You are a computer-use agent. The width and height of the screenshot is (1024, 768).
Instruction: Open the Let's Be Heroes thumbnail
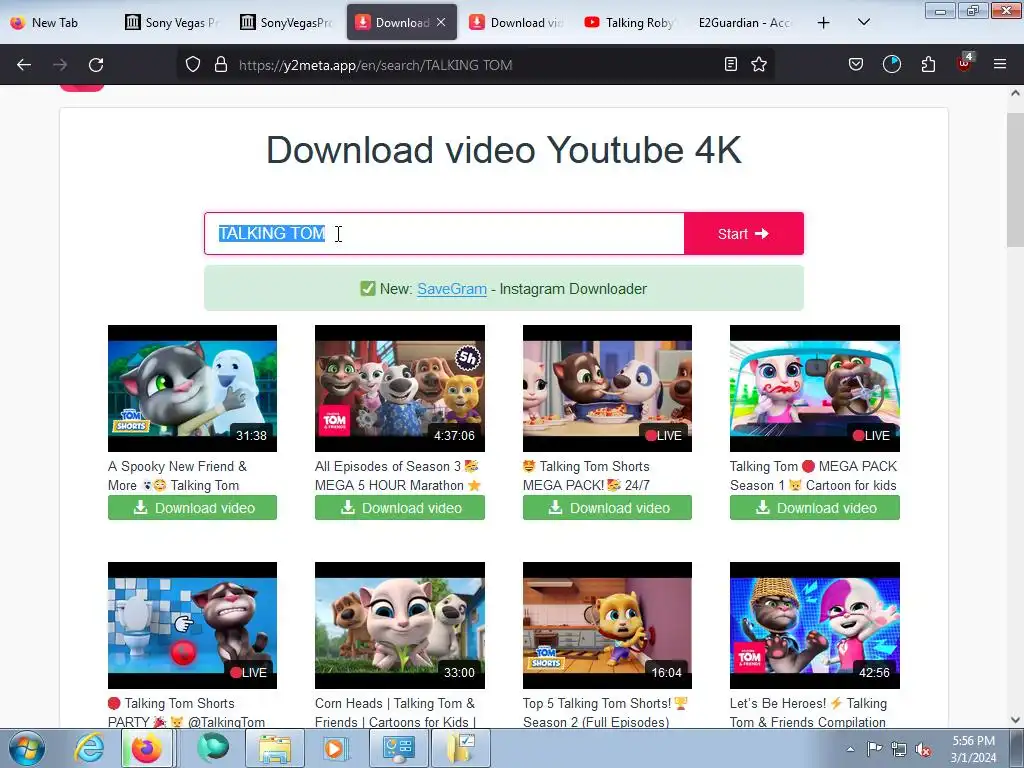point(814,625)
